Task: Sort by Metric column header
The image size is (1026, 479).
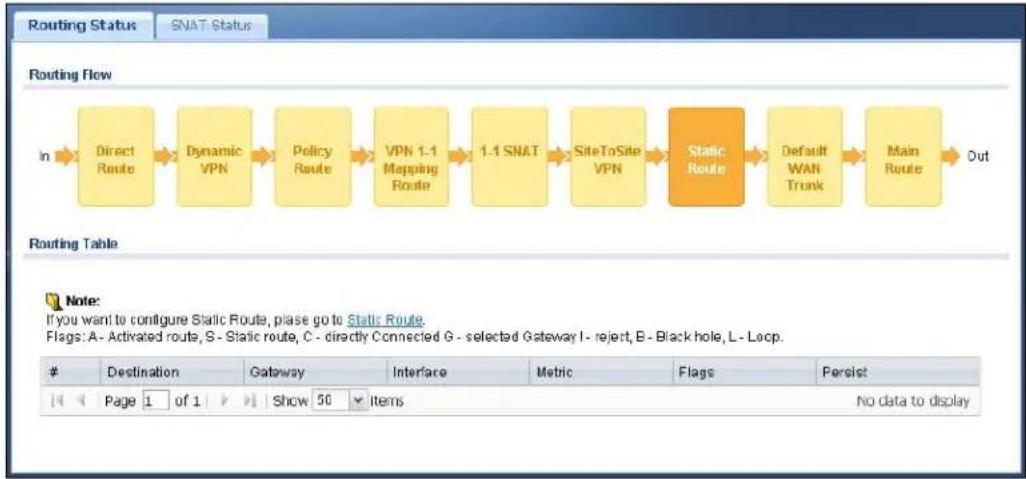Action: pyautogui.click(x=600, y=372)
